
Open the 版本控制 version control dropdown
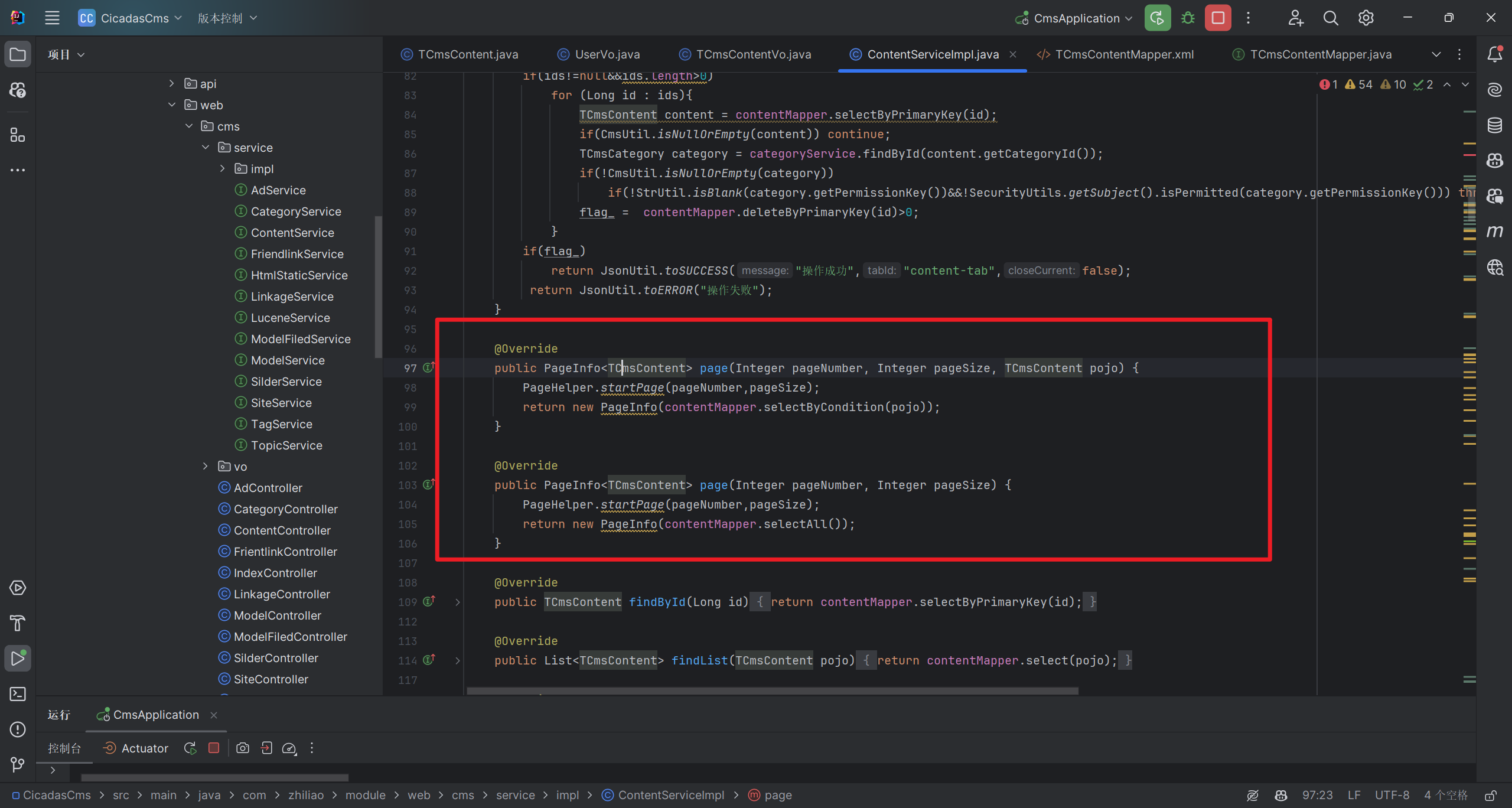point(227,18)
